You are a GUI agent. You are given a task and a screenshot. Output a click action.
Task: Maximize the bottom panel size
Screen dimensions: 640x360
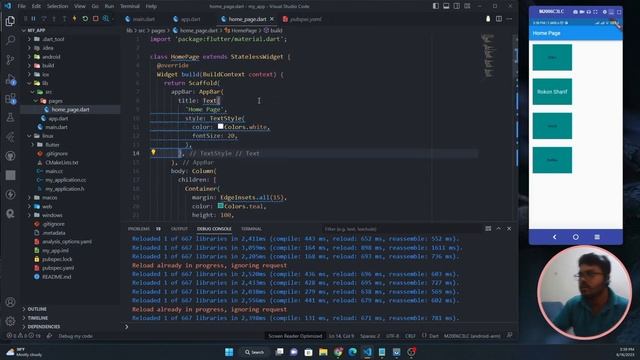[x=499, y=229]
